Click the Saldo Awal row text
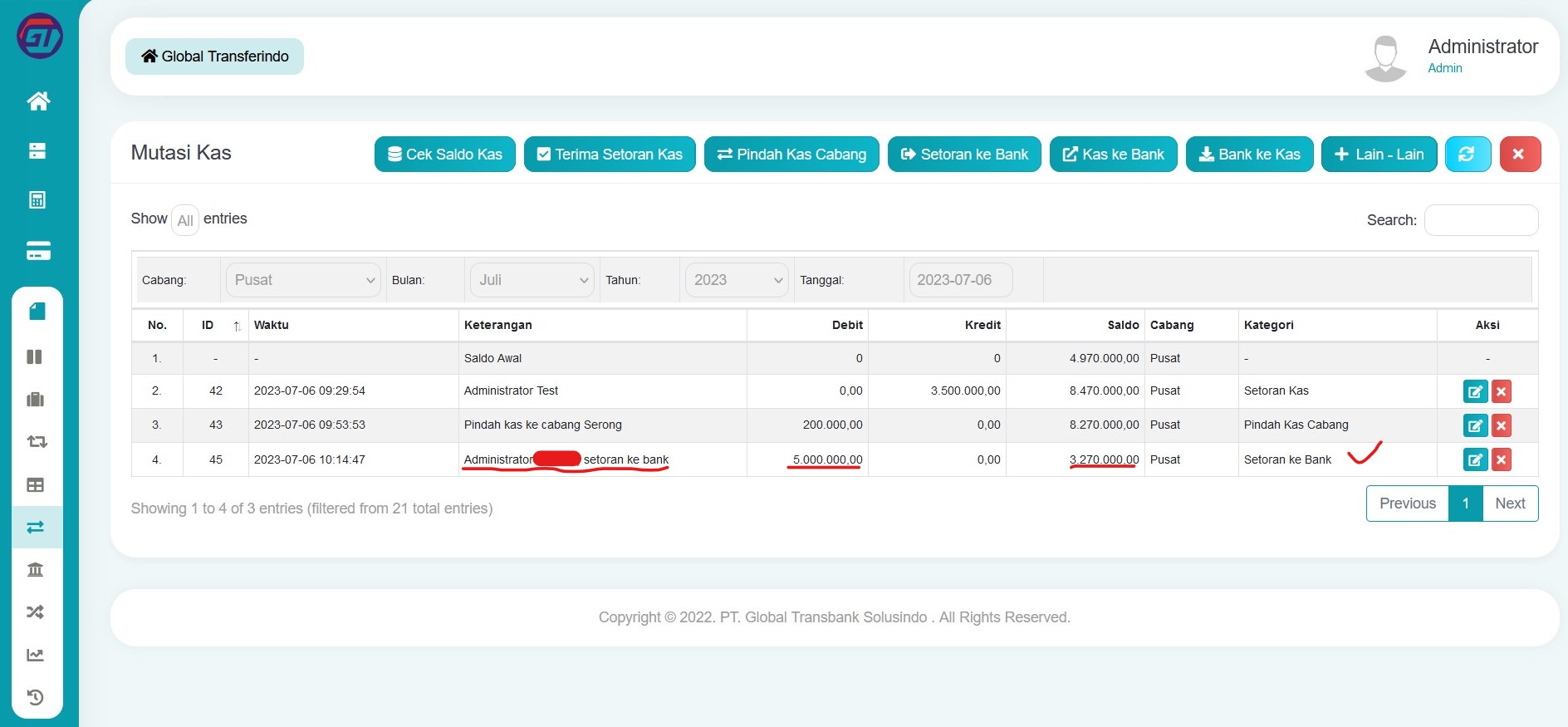The width and height of the screenshot is (1568, 727). [493, 358]
